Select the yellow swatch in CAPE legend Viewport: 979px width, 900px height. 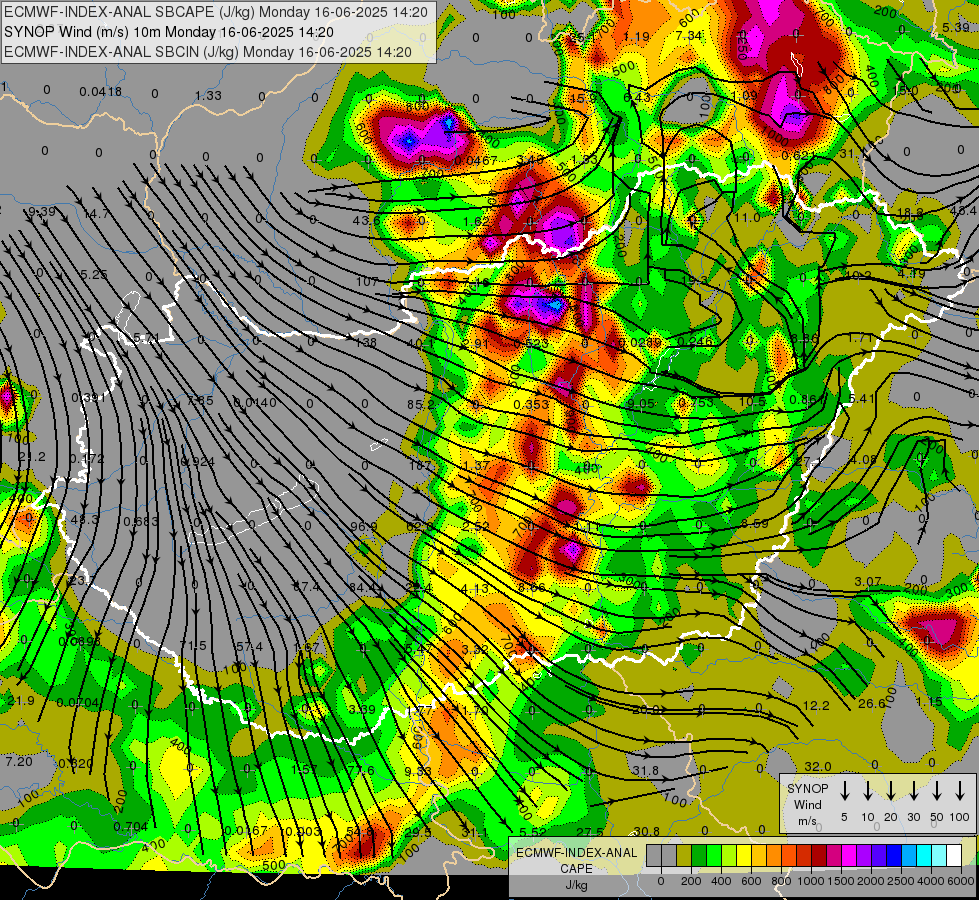(744, 856)
